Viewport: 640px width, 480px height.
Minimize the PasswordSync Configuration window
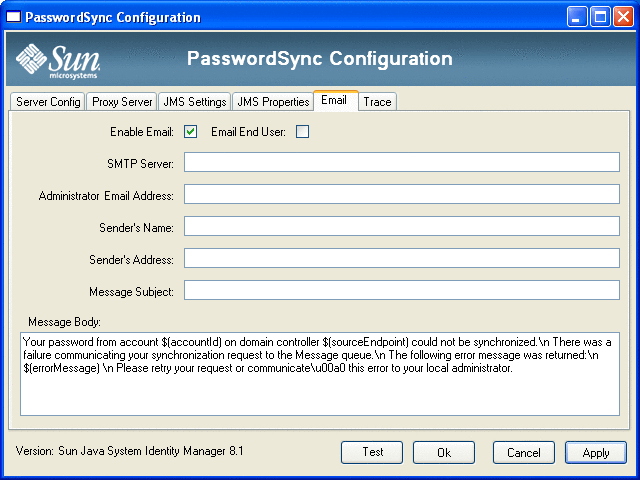(x=577, y=17)
